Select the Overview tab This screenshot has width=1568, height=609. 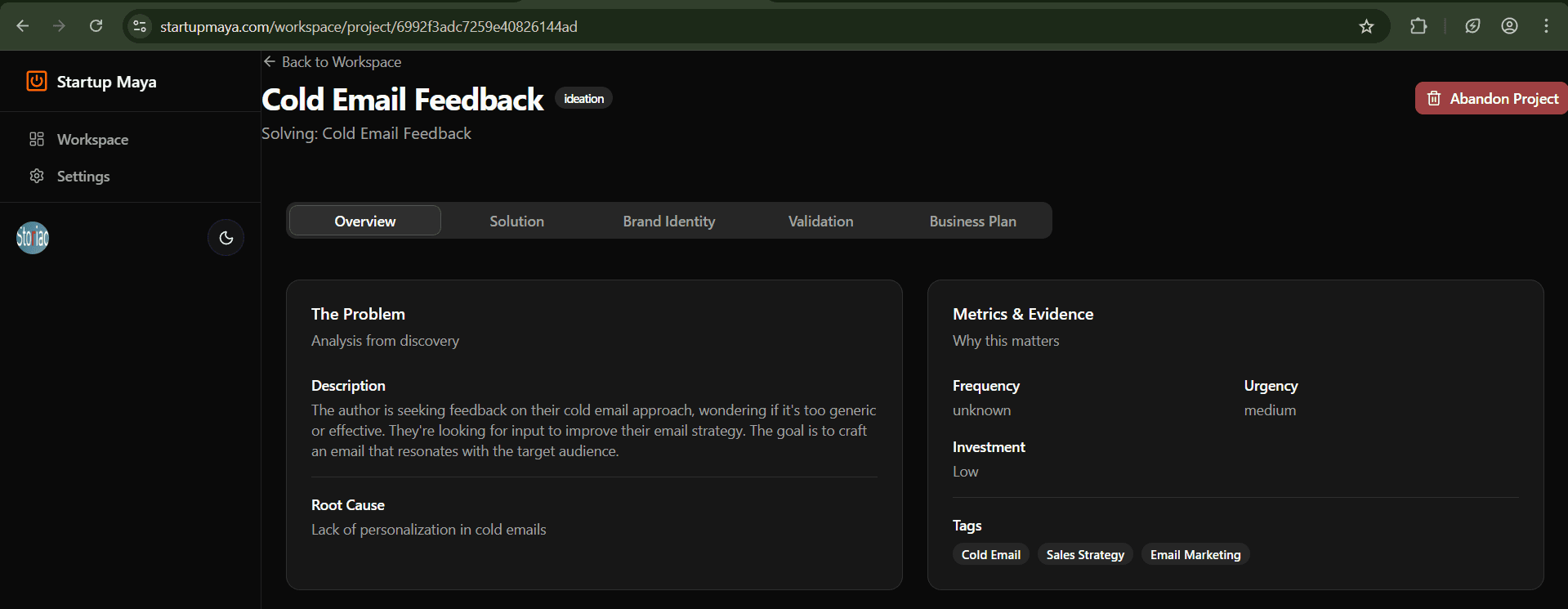364,221
